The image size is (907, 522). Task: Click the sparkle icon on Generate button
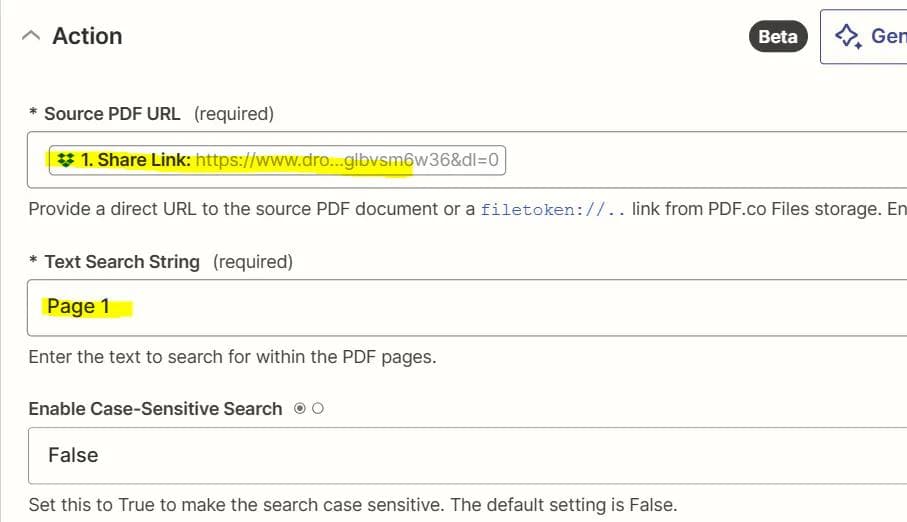coord(848,37)
